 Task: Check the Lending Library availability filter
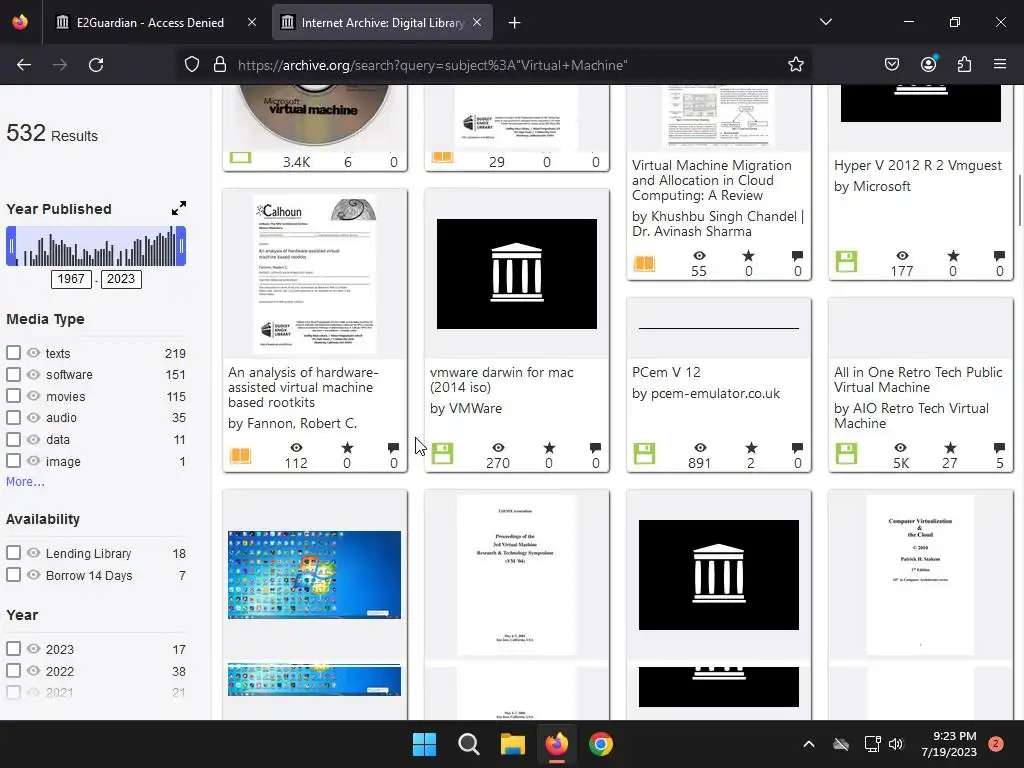pos(13,552)
